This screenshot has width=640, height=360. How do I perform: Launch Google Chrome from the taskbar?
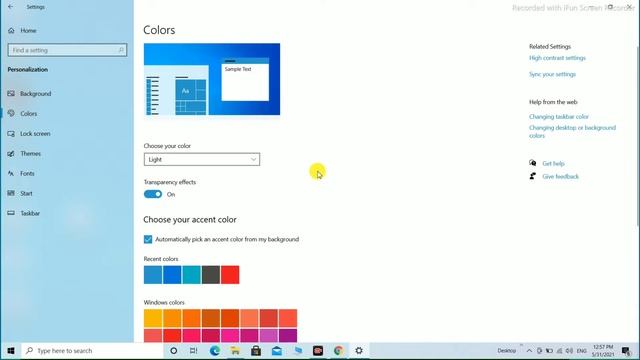338,351
